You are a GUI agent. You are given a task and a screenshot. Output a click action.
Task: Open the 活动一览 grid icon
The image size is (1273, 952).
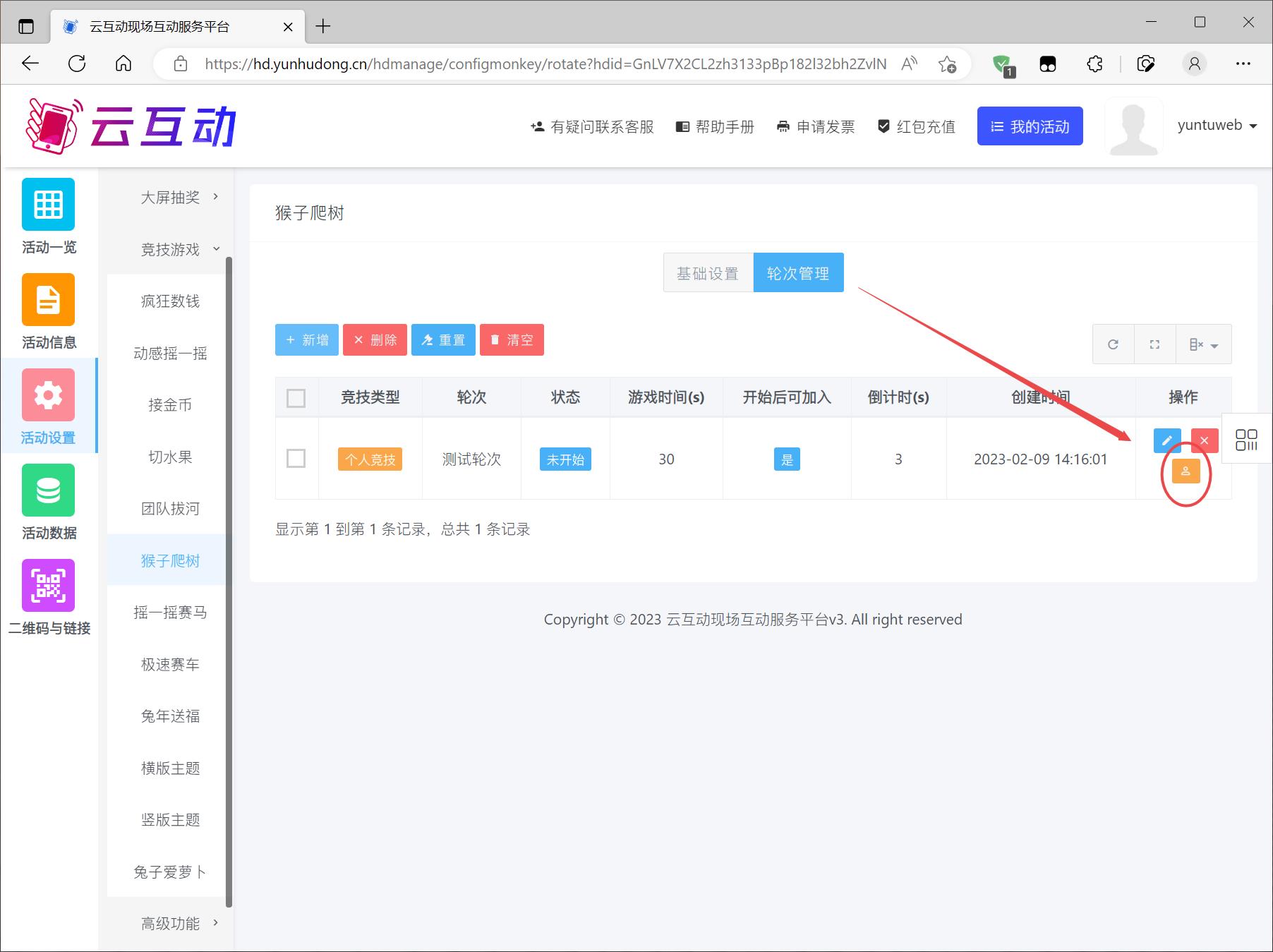pyautogui.click(x=48, y=204)
